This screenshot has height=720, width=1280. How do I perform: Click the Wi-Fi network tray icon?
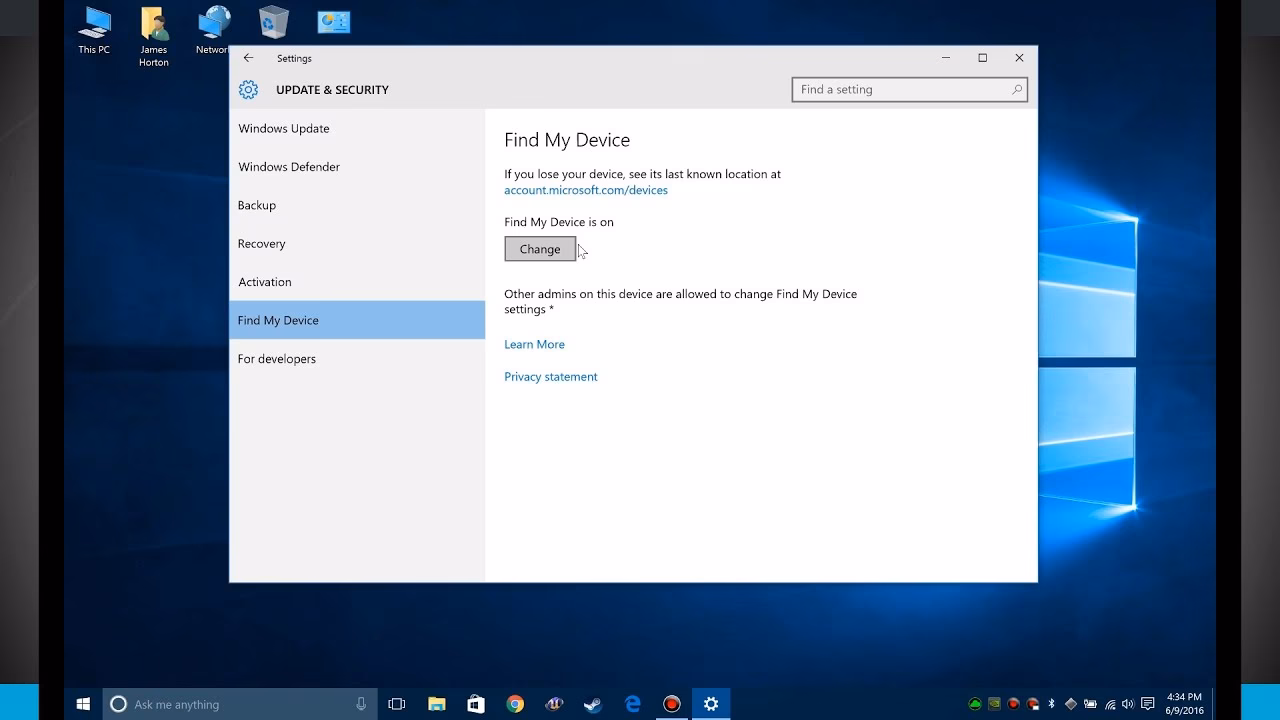1112,703
